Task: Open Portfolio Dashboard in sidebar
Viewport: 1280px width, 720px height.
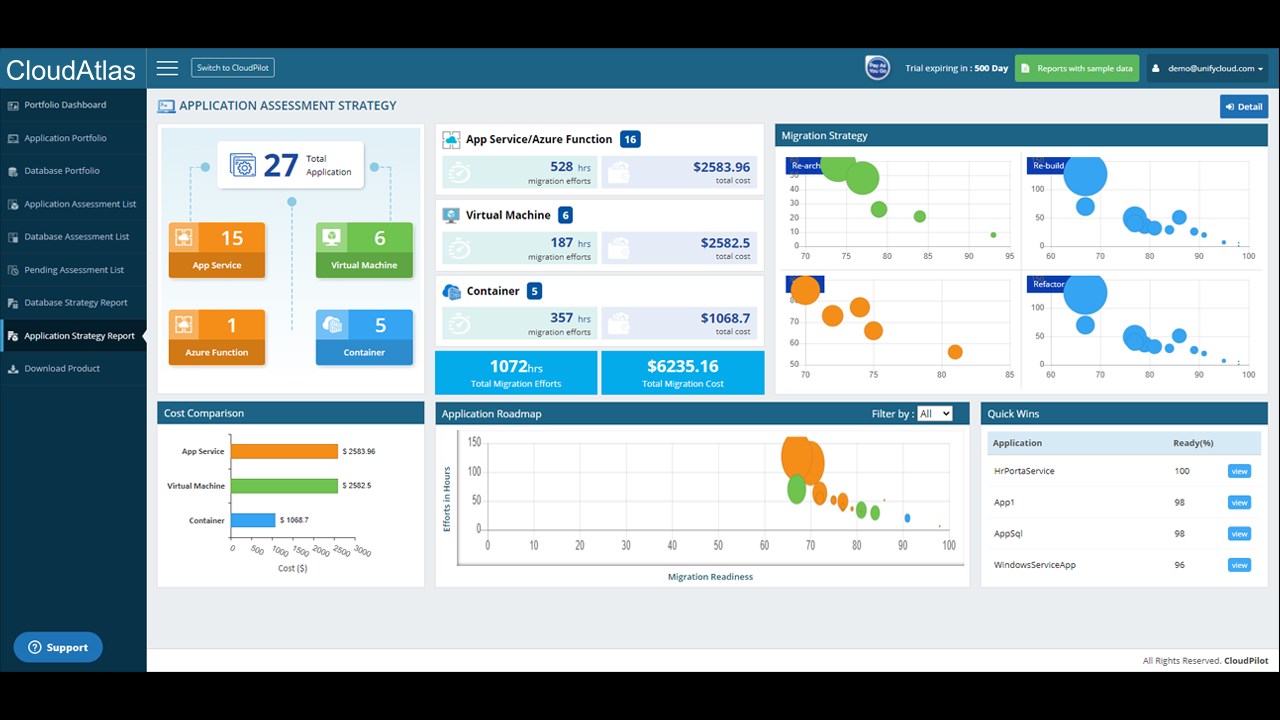Action: [x=65, y=105]
